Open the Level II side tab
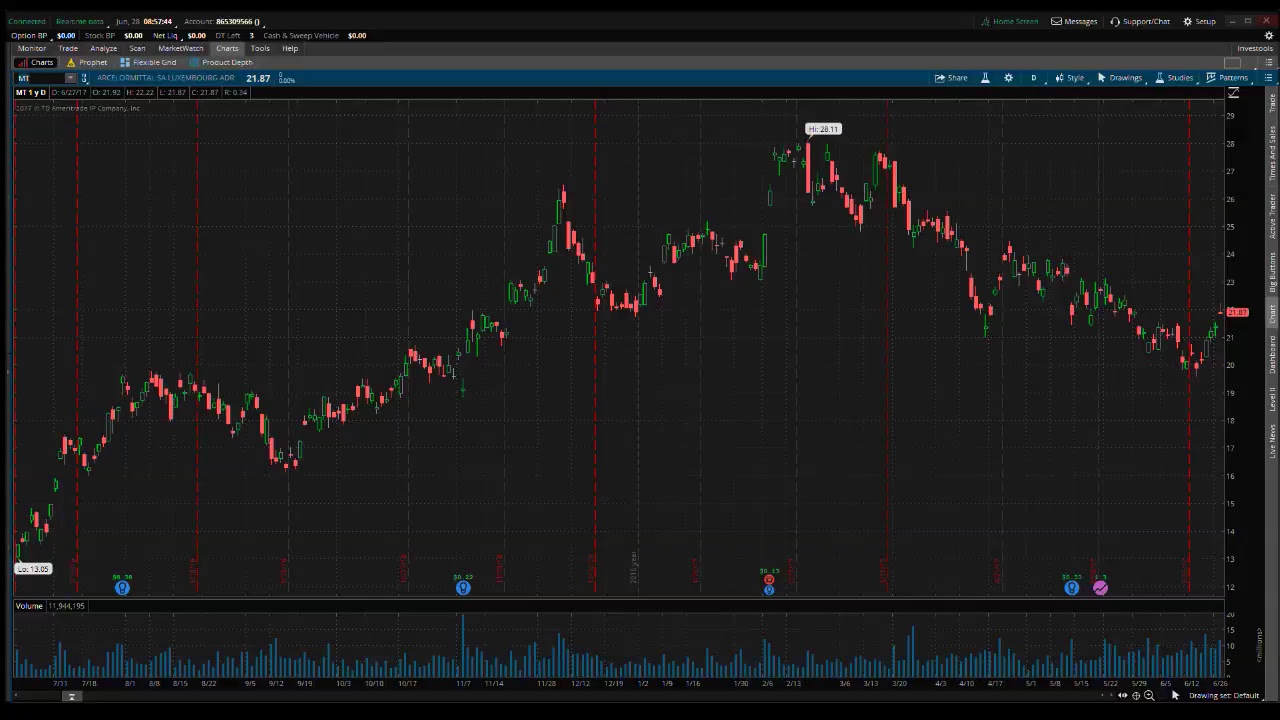 (1273, 399)
